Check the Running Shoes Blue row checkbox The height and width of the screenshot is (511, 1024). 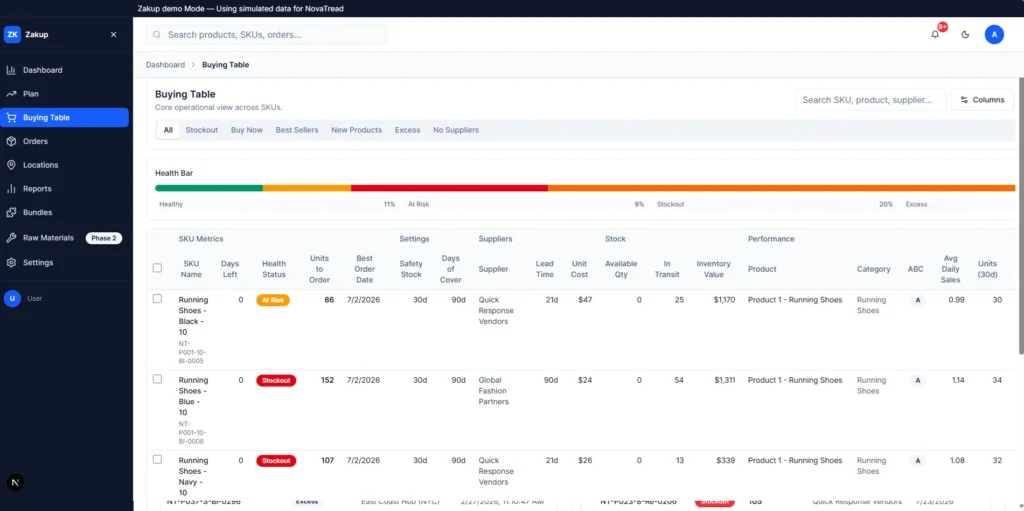tap(157, 379)
